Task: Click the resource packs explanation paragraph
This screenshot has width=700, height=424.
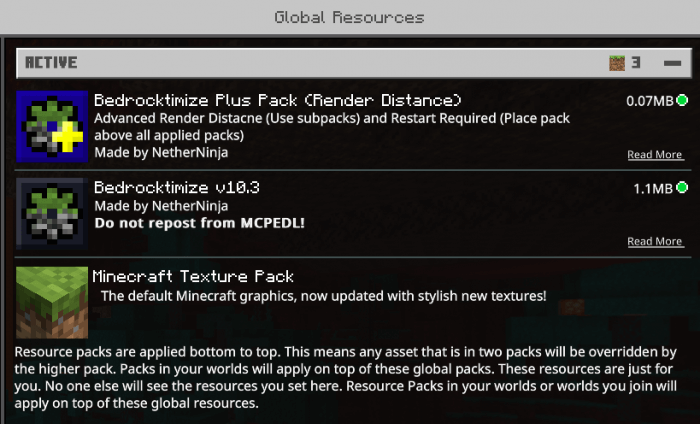Action: pos(346,378)
